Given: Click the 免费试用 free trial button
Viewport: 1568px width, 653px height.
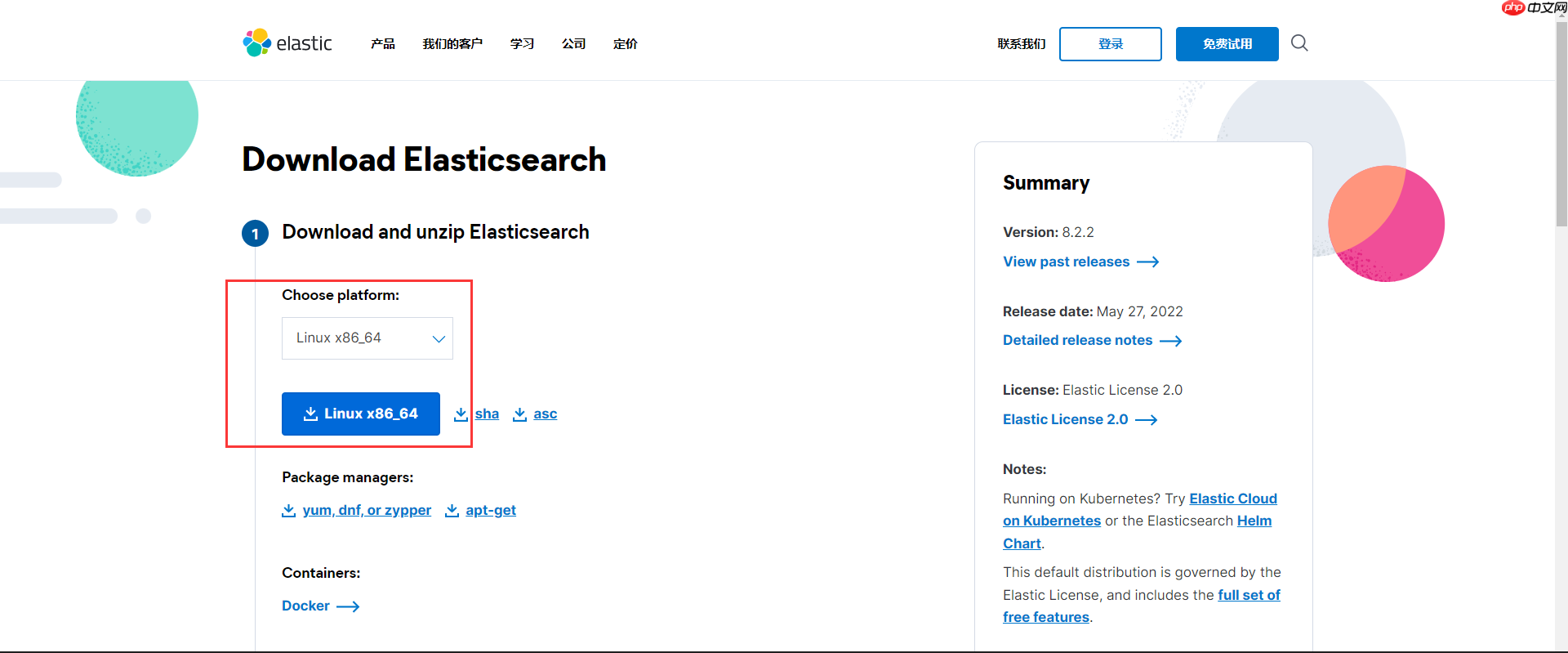Looking at the screenshot, I should tap(1227, 44).
